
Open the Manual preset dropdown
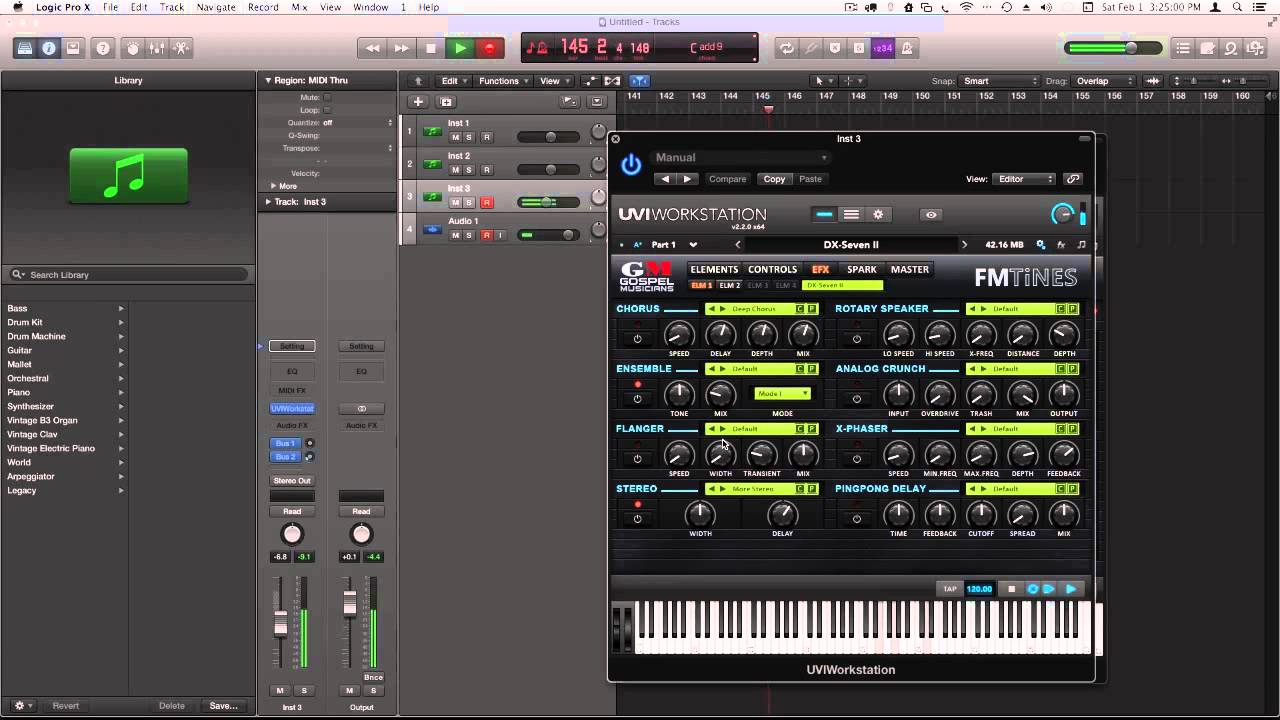click(741, 157)
